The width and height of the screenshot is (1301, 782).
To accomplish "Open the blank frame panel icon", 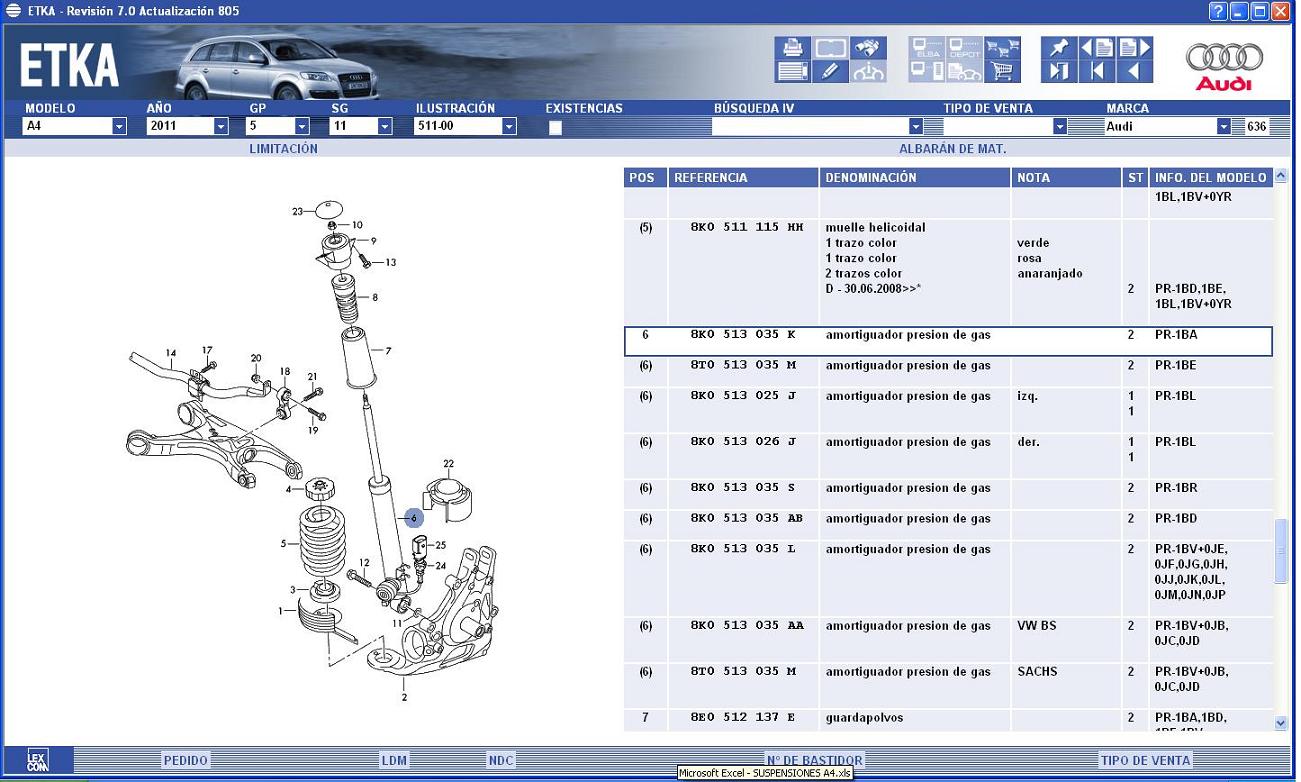I will (x=830, y=48).
